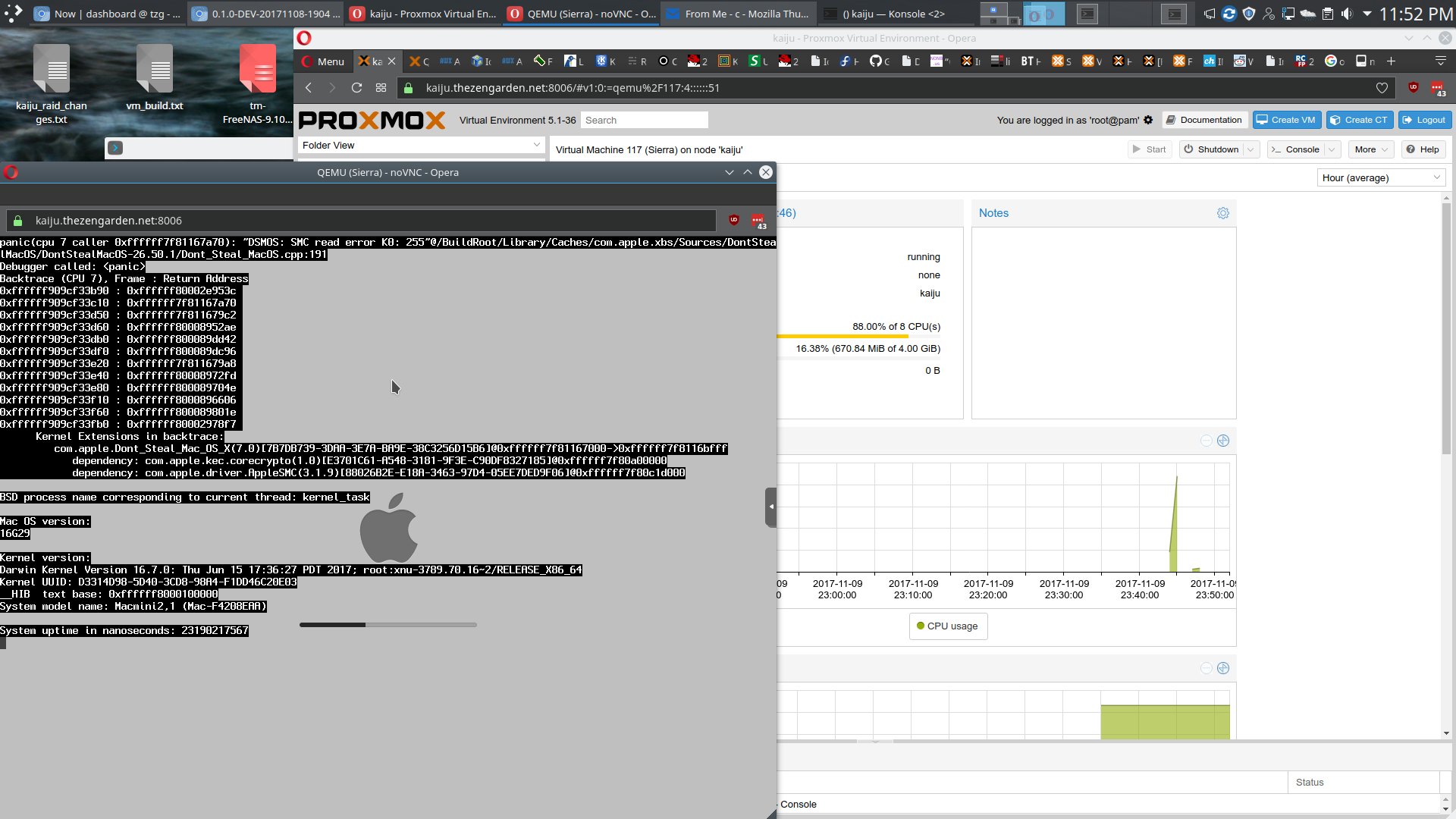Toggle the CPU usage legend item
The height and width of the screenshot is (819, 1456).
(x=948, y=626)
